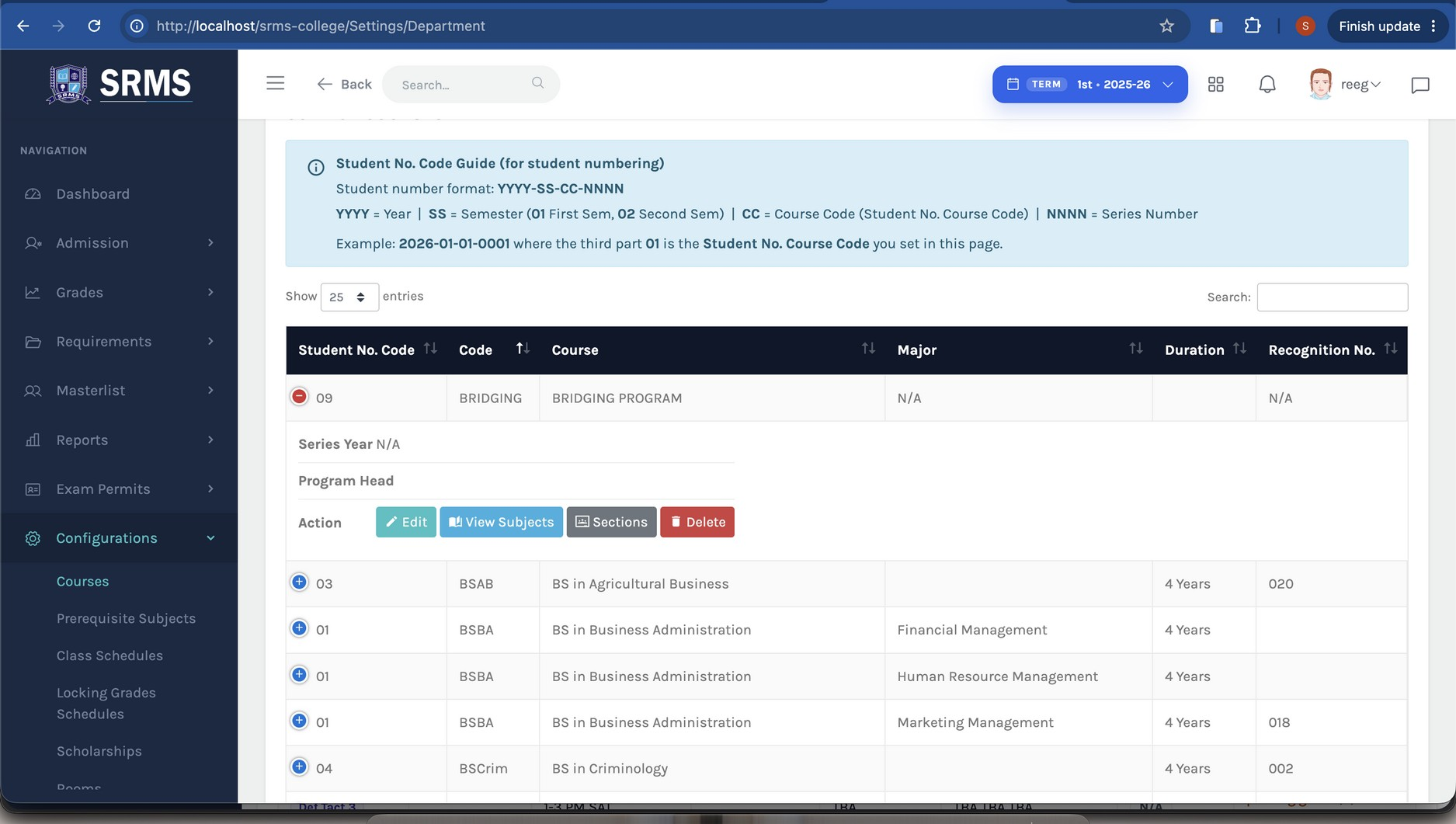Click the Finish update button
1456x824 pixels.
(1387, 26)
